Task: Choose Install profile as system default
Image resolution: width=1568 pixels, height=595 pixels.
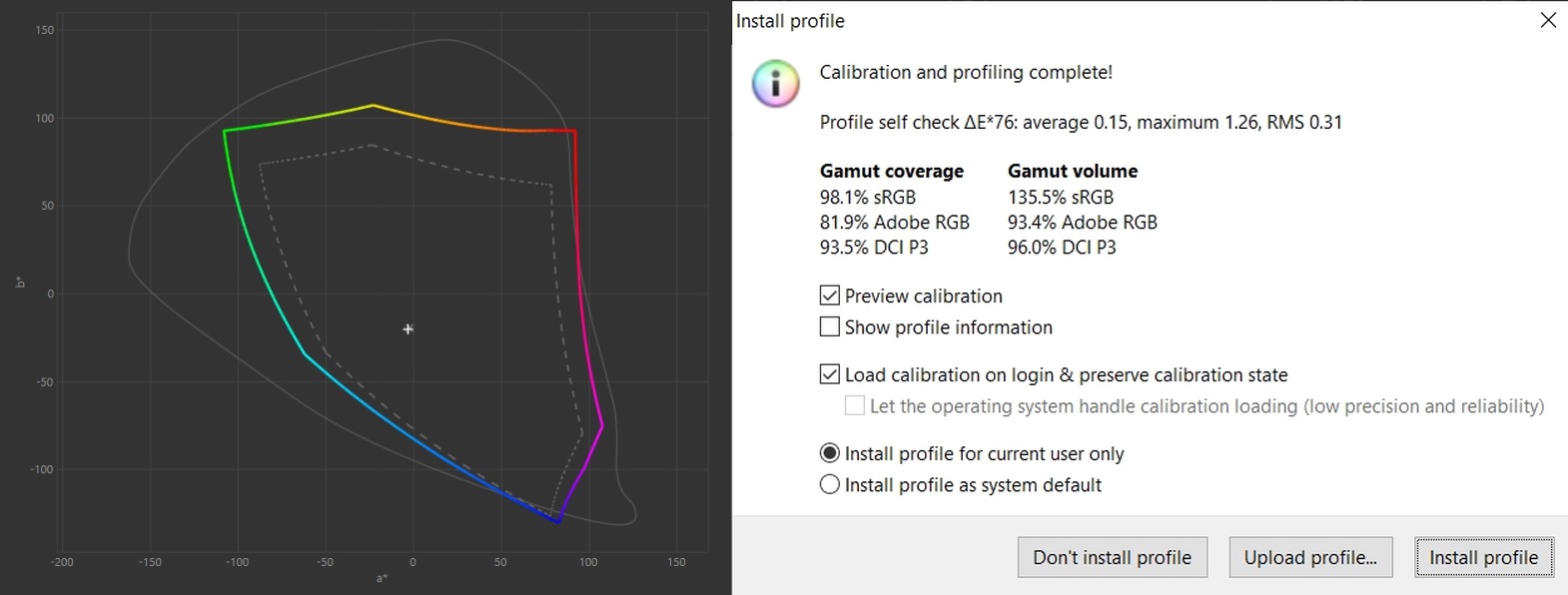Action: coord(830,484)
